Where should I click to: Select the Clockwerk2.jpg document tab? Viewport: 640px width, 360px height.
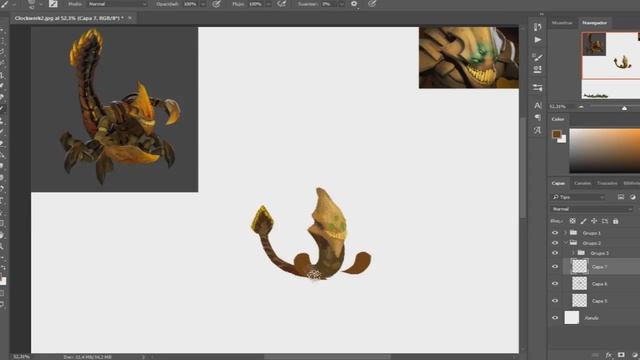pyautogui.click(x=69, y=18)
